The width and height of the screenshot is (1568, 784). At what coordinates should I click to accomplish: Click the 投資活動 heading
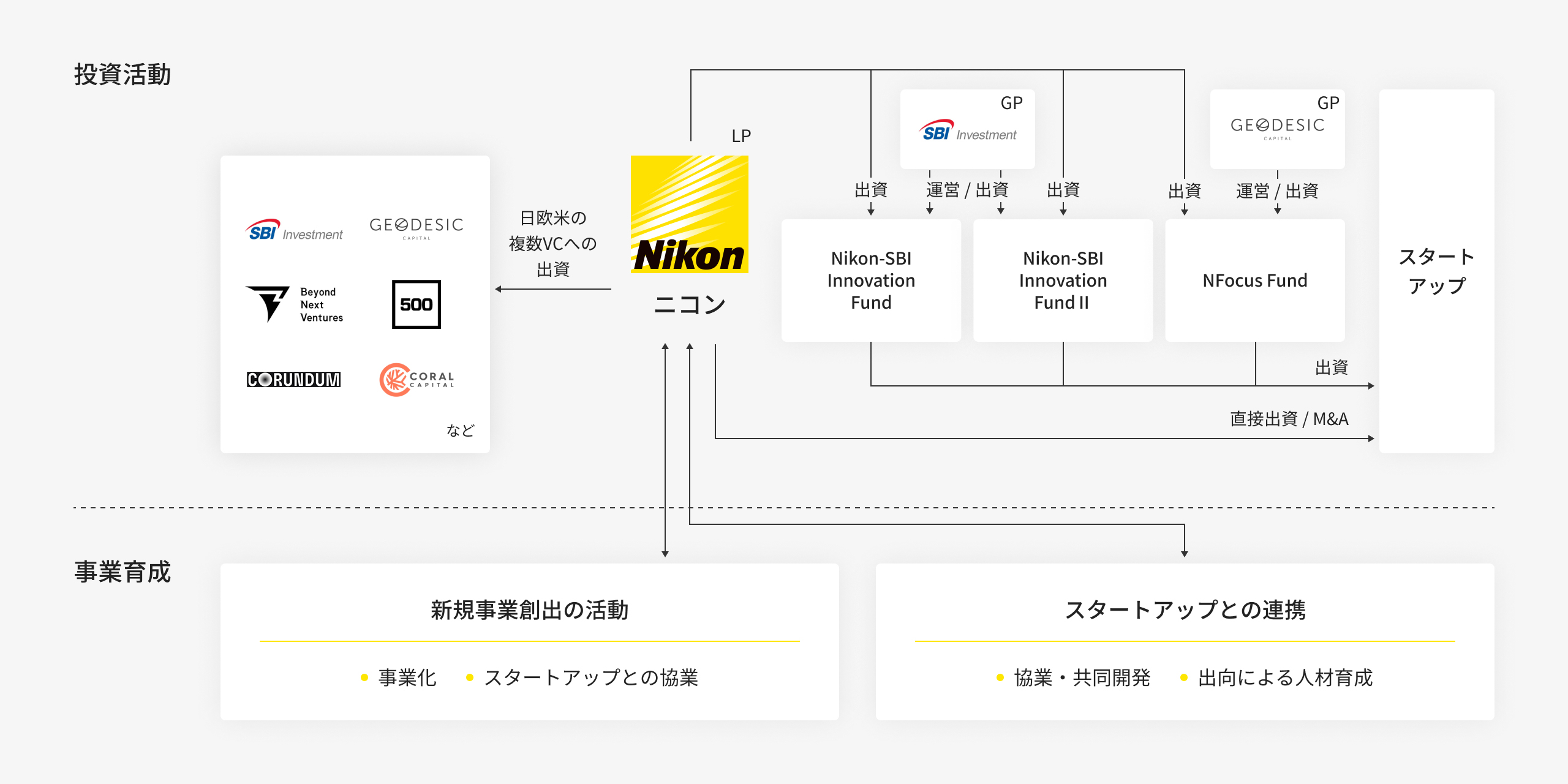(x=123, y=75)
